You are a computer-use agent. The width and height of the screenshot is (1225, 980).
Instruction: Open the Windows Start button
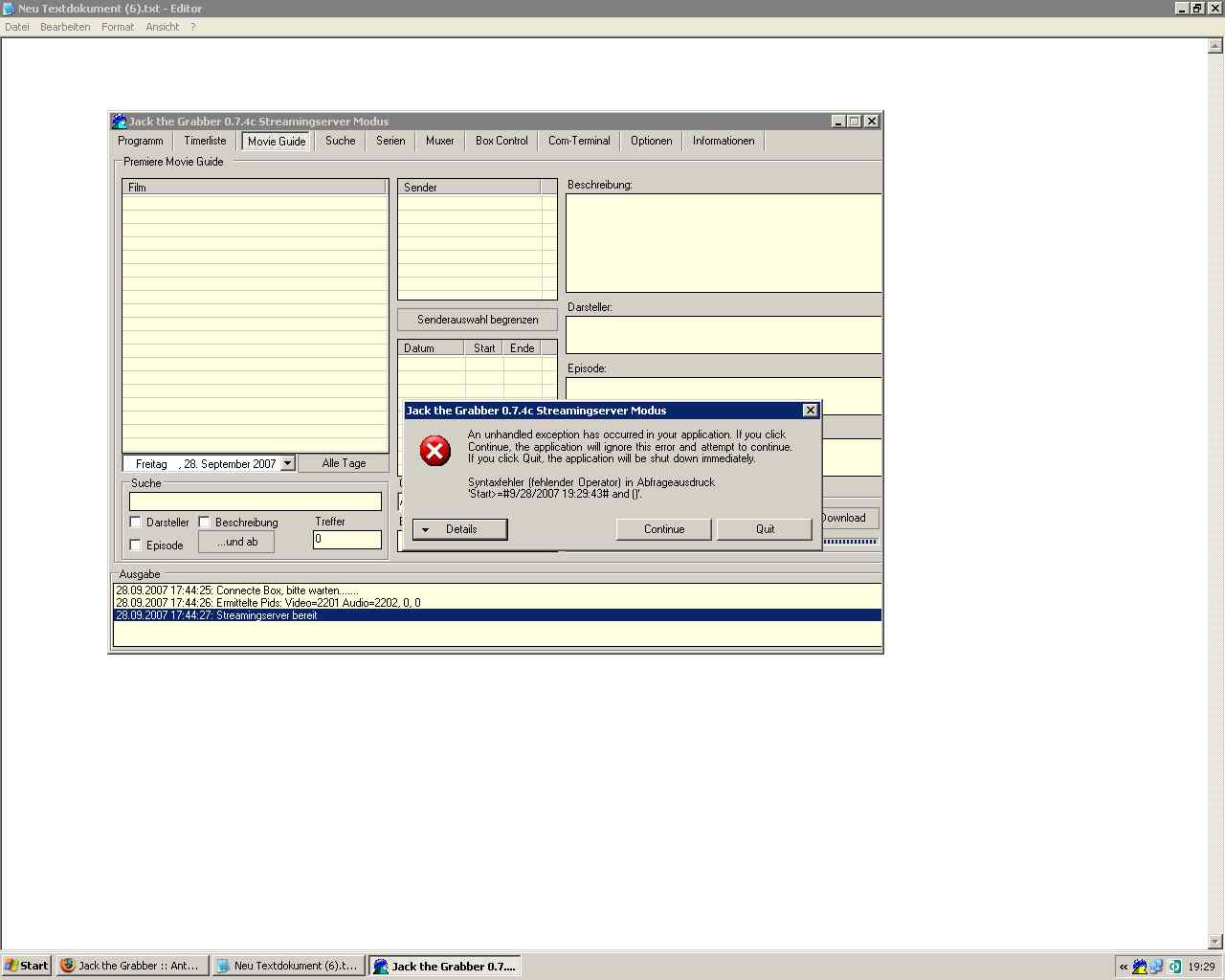click(x=26, y=966)
